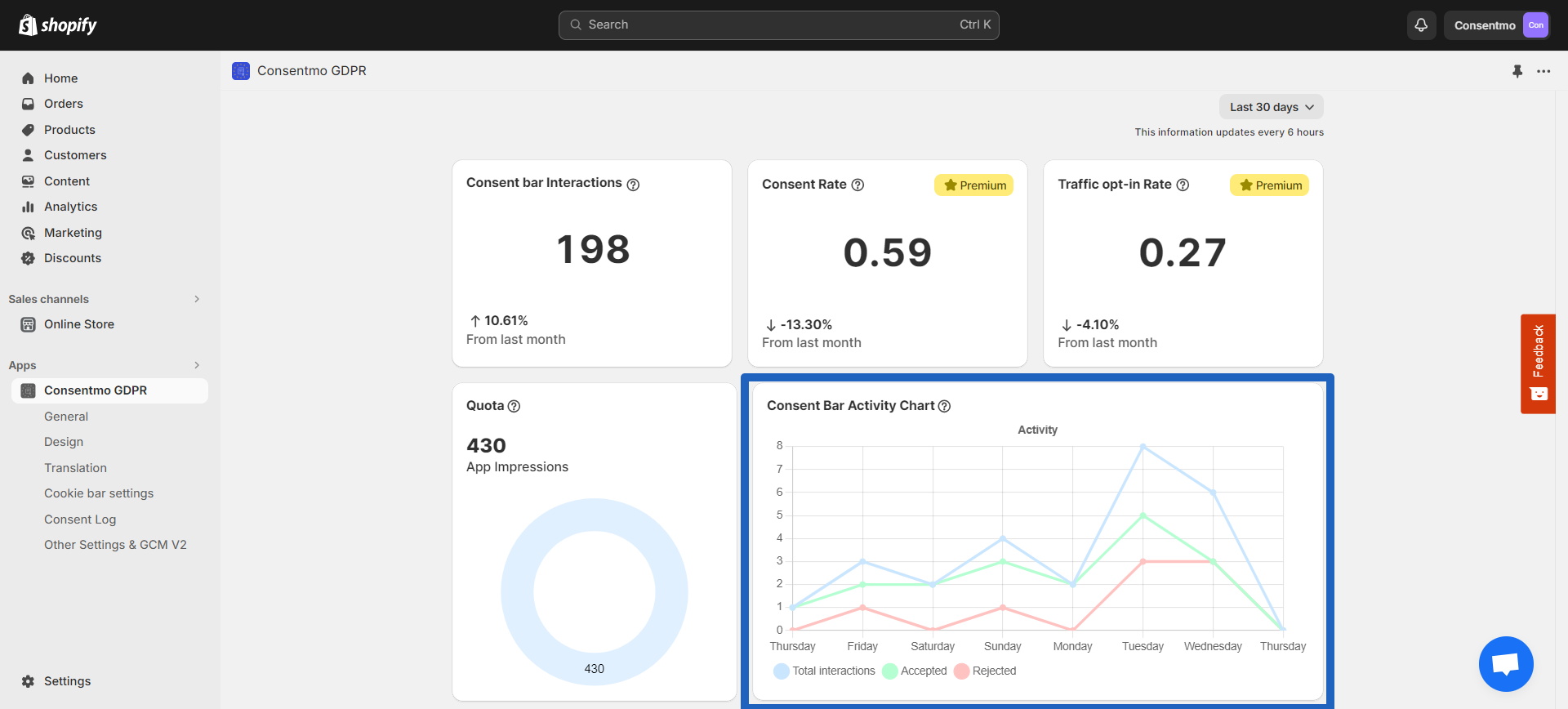1568x709 pixels.
Task: Expand the Apps section chevron
Action: (197, 365)
